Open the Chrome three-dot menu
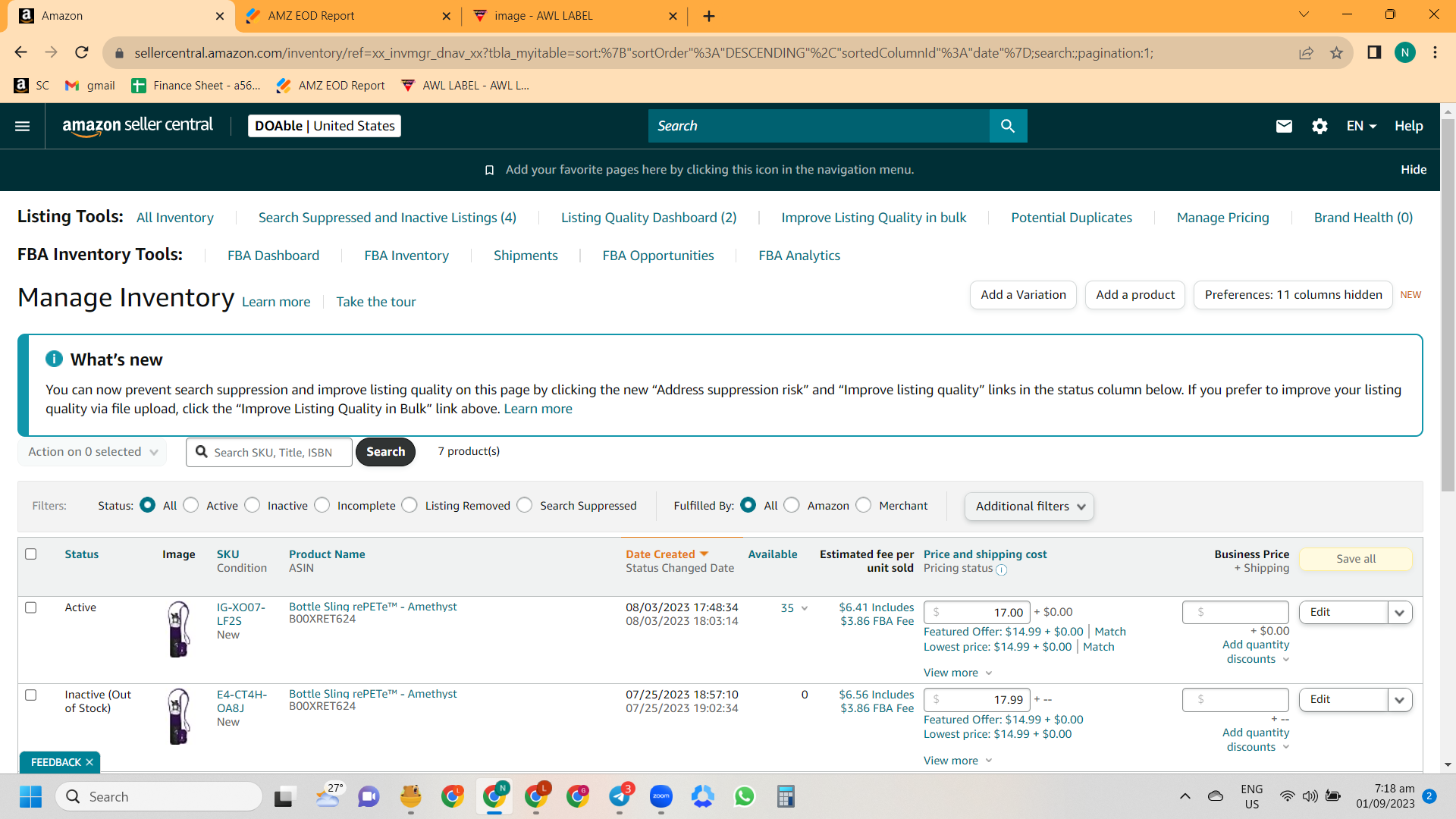The height and width of the screenshot is (819, 1456). pyautogui.click(x=1435, y=52)
